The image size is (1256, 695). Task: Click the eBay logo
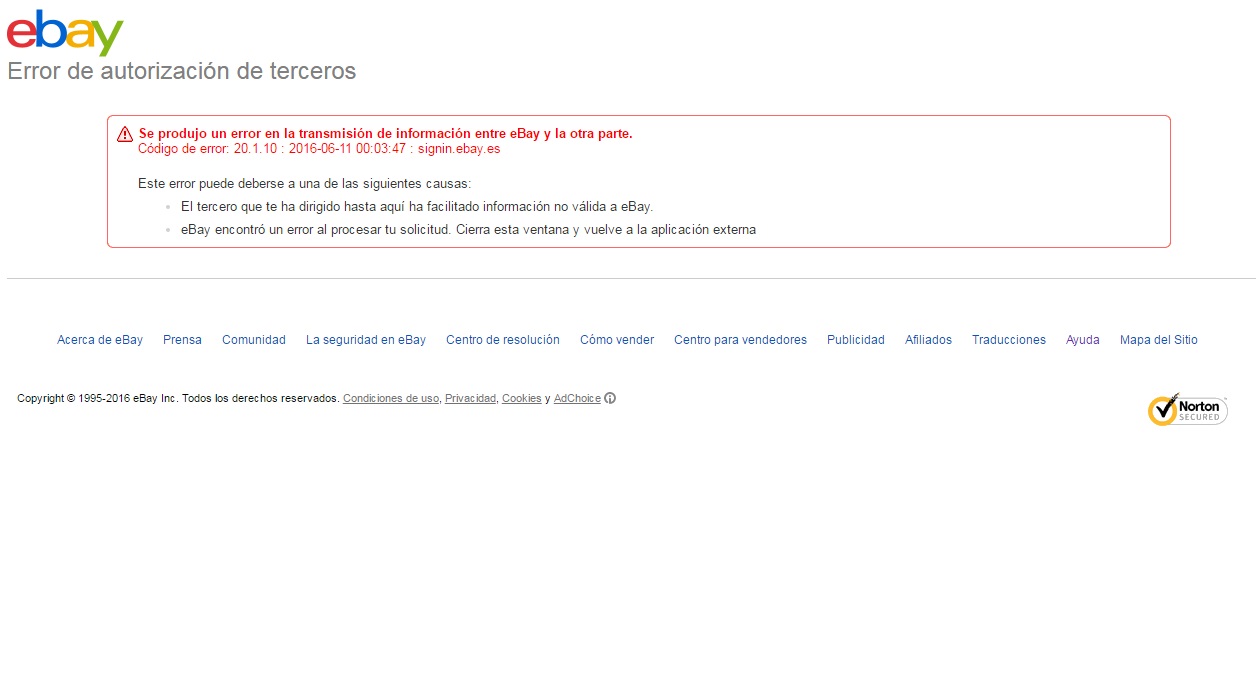click(65, 32)
